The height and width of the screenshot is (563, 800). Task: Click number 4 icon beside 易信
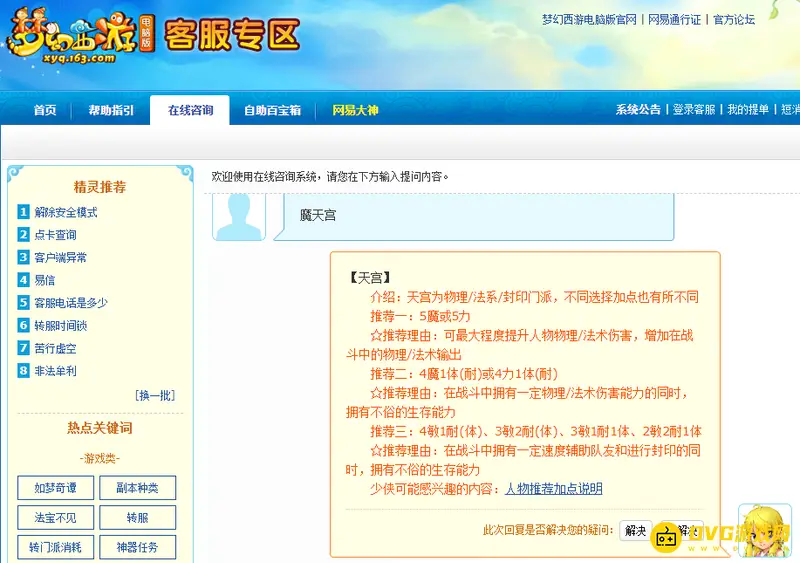point(23,280)
